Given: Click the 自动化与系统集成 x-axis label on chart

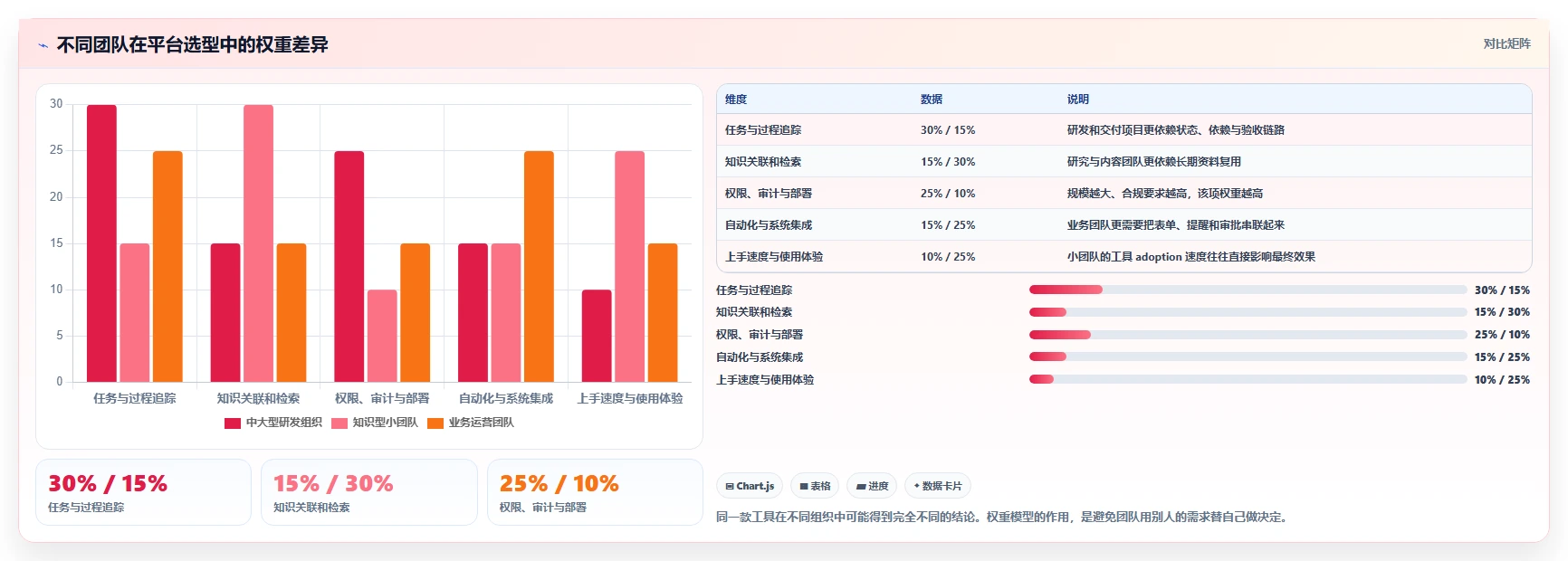Looking at the screenshot, I should [506, 398].
